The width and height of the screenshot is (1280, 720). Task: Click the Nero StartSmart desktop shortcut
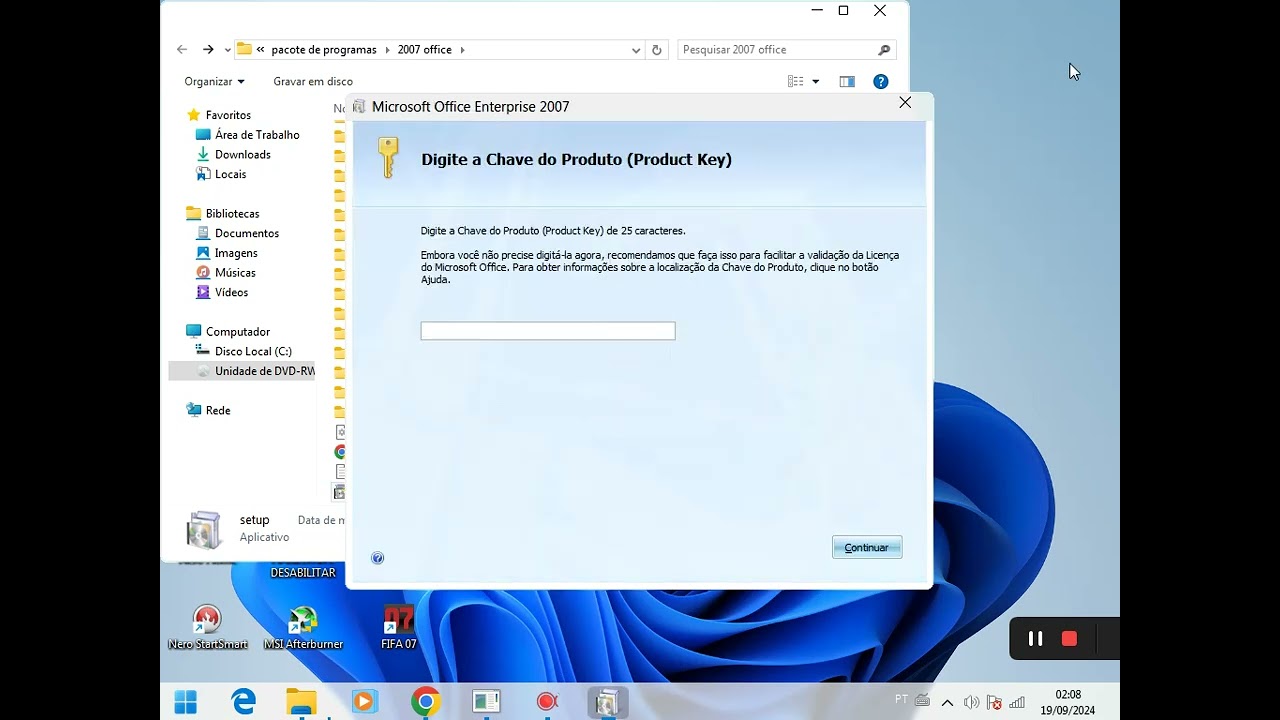(x=207, y=629)
